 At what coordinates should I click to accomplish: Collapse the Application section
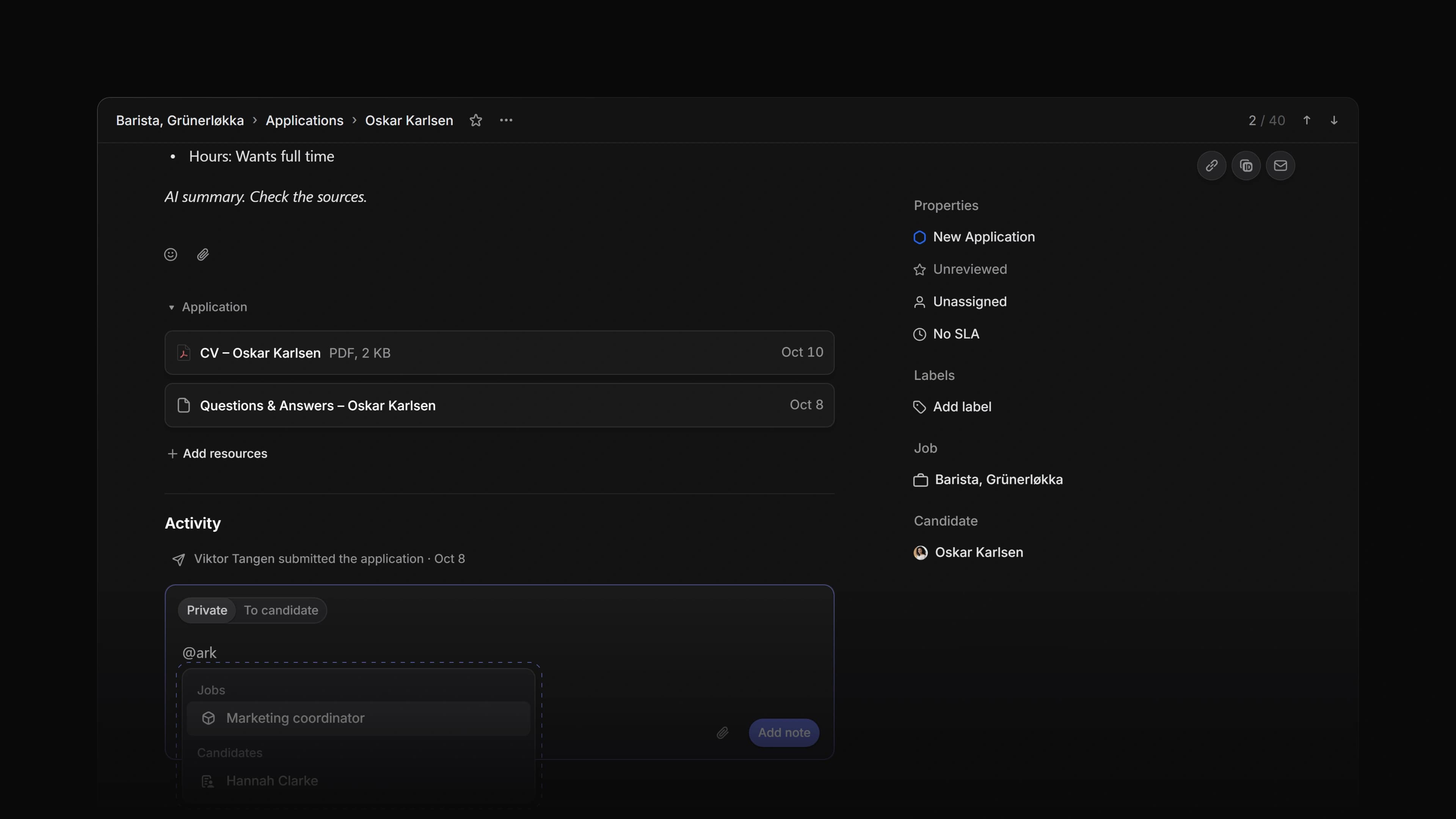pos(208,307)
